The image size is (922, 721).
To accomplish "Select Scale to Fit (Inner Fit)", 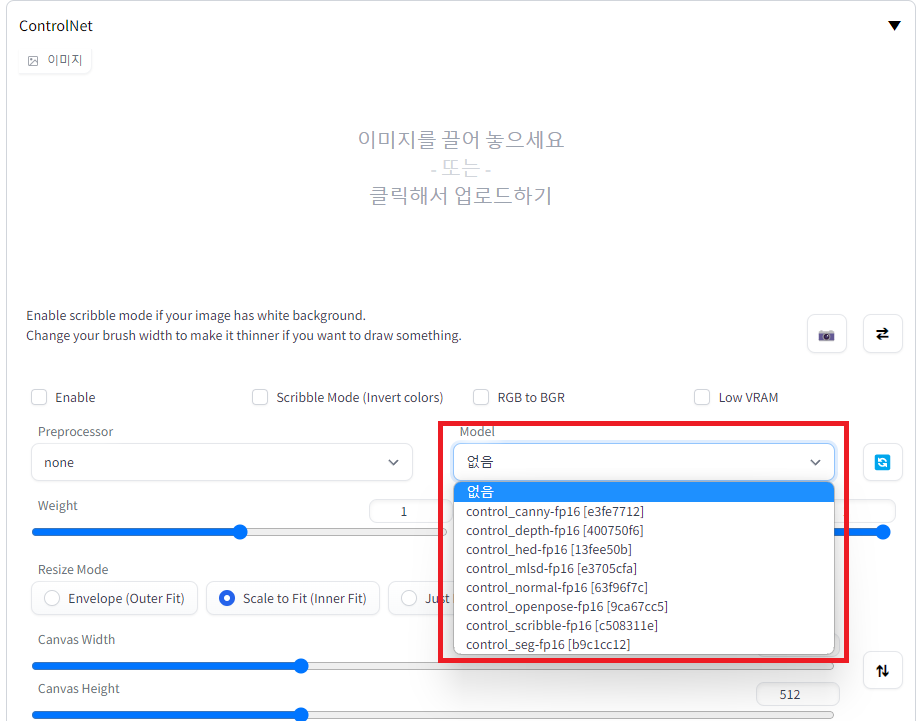I will coord(227,597).
